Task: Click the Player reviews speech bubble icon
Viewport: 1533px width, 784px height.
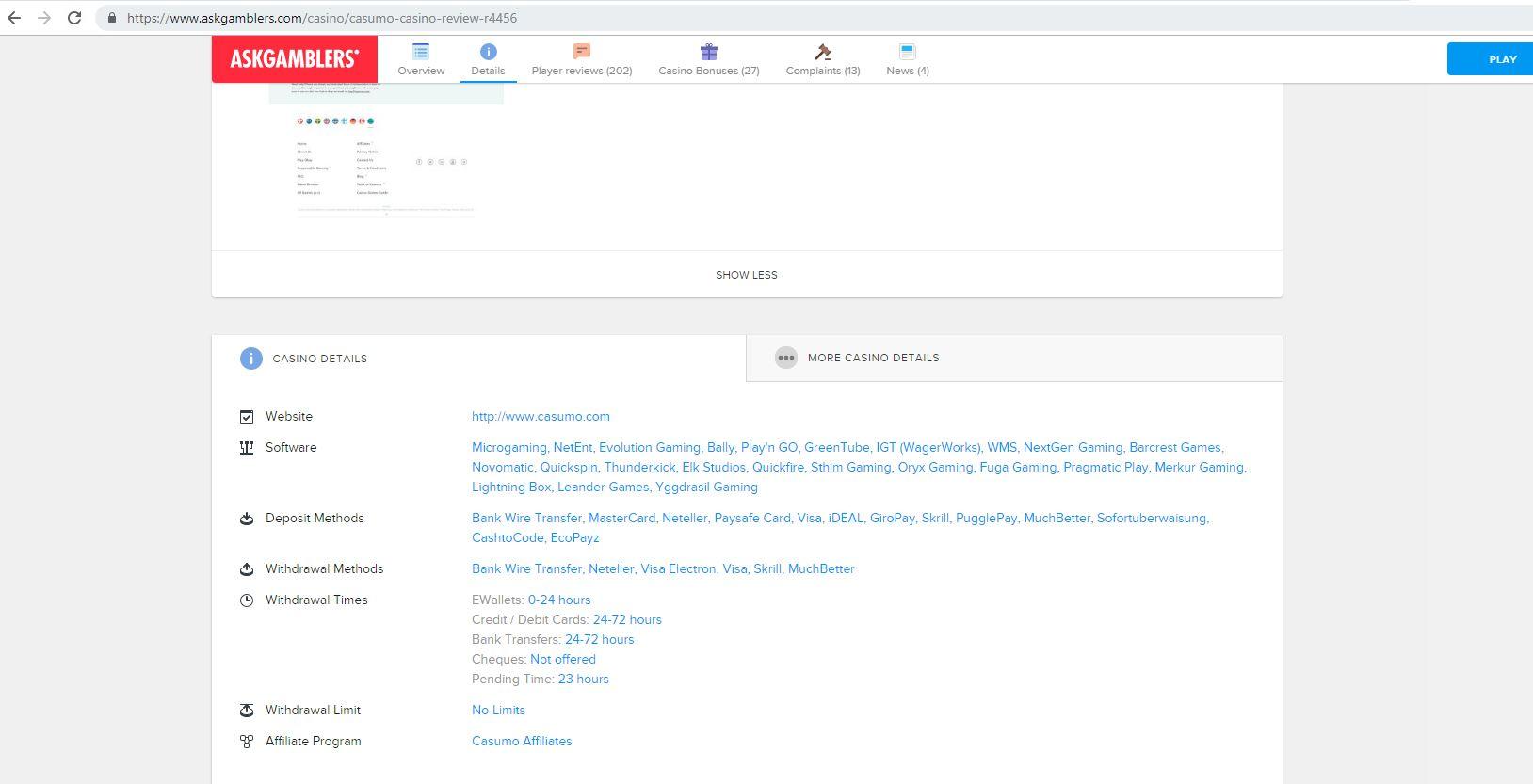Action: click(x=582, y=51)
